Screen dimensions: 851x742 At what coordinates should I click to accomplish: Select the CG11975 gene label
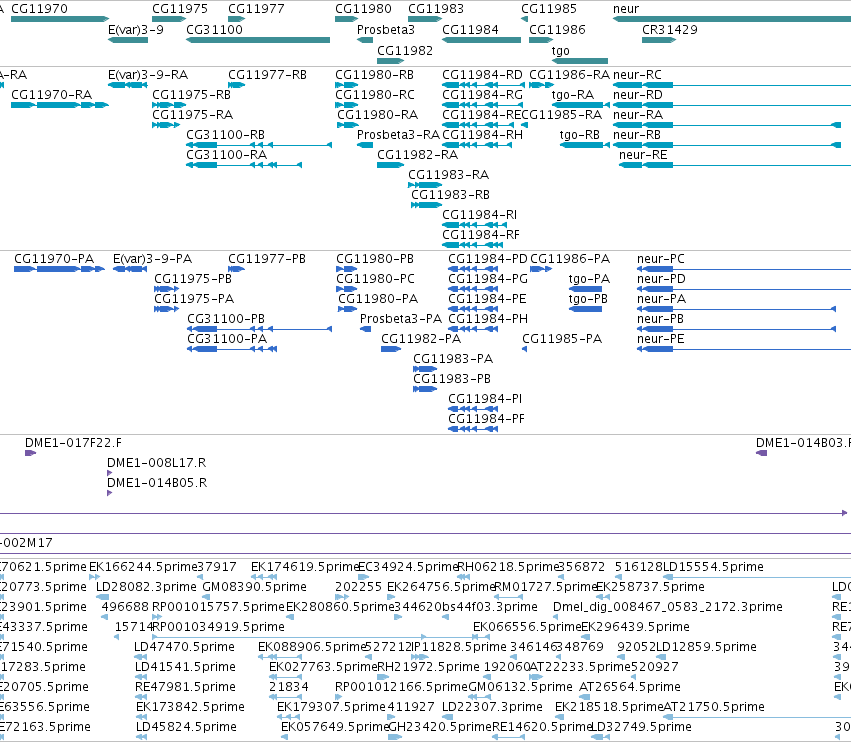click(x=180, y=9)
